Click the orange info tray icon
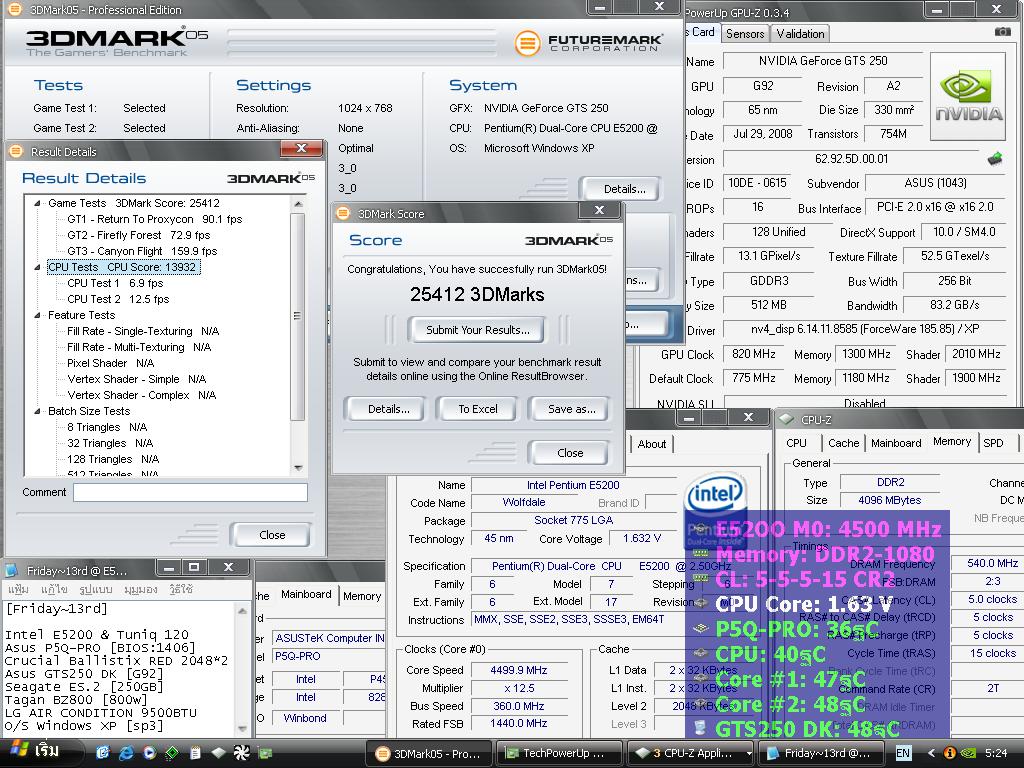The width and height of the screenshot is (1024, 768). click(950, 753)
